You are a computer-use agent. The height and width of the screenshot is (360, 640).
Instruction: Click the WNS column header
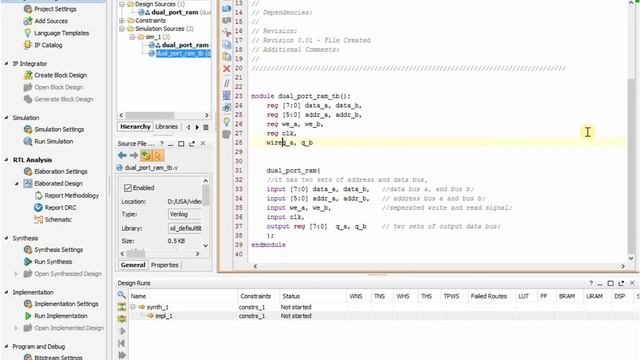pos(356,296)
